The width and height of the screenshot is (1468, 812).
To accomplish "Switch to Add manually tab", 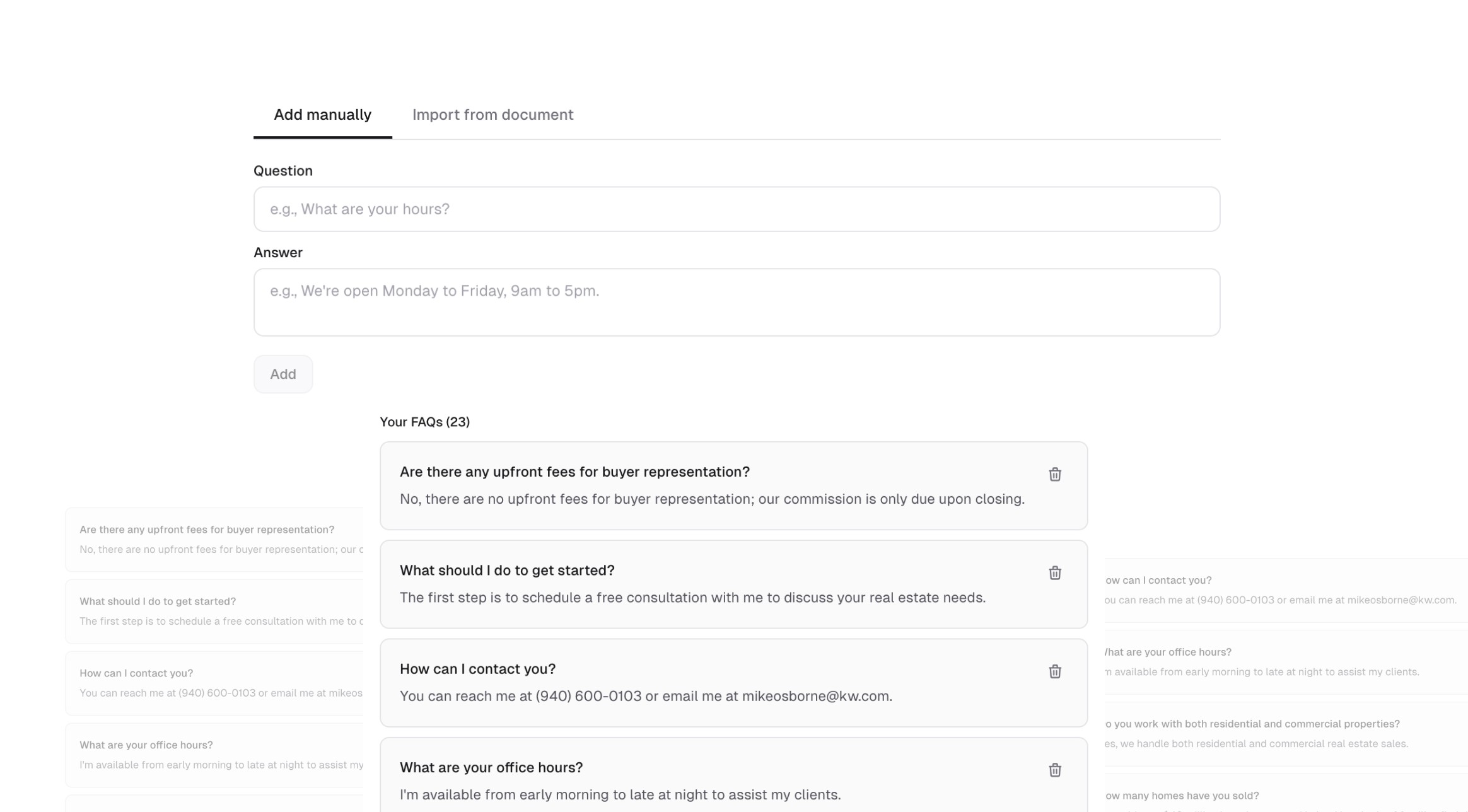I will point(322,115).
